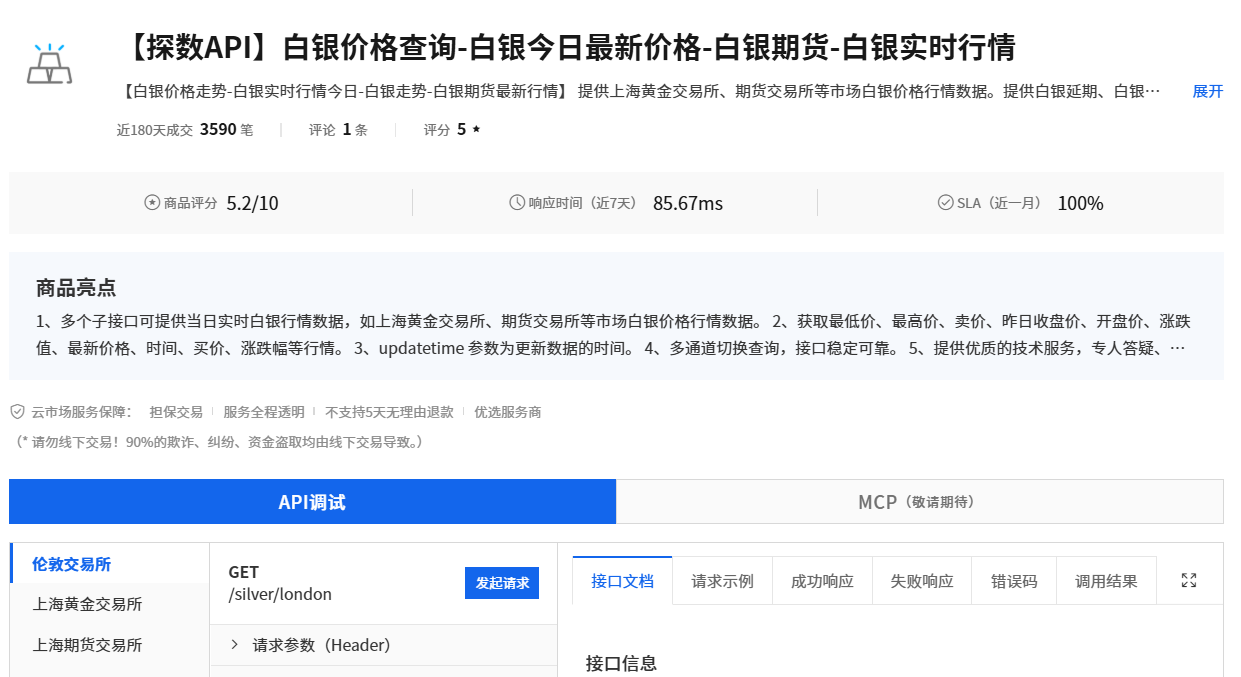Click the blue 发起请求 button
This screenshot has width=1241, height=677.
coord(501,583)
